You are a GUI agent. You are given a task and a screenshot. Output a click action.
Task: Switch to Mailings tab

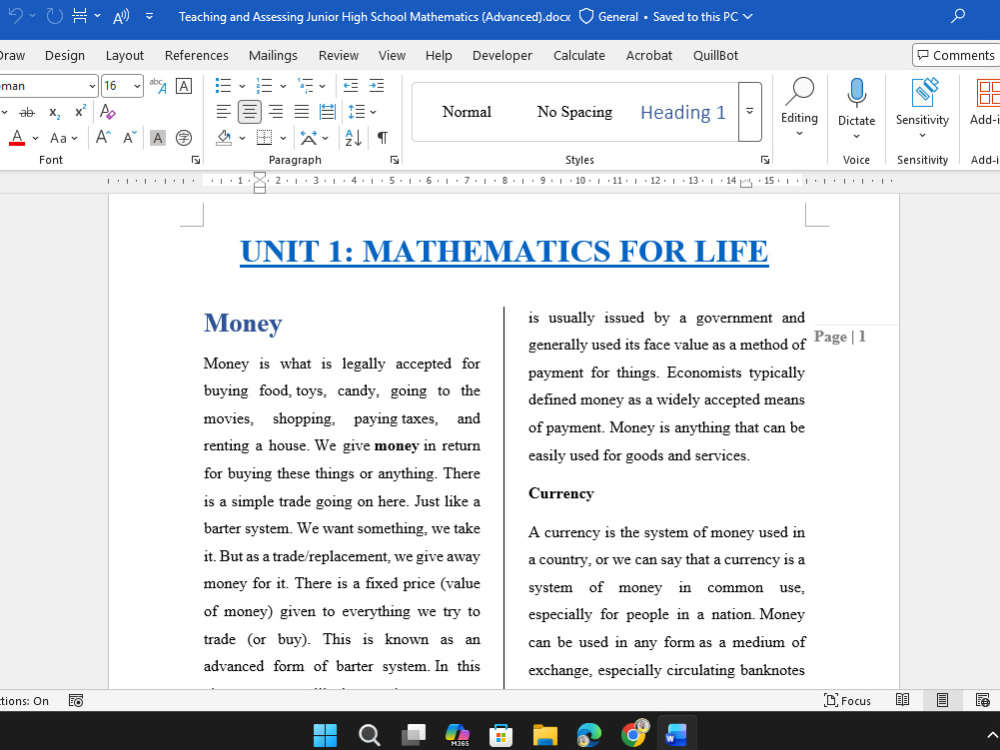(273, 55)
